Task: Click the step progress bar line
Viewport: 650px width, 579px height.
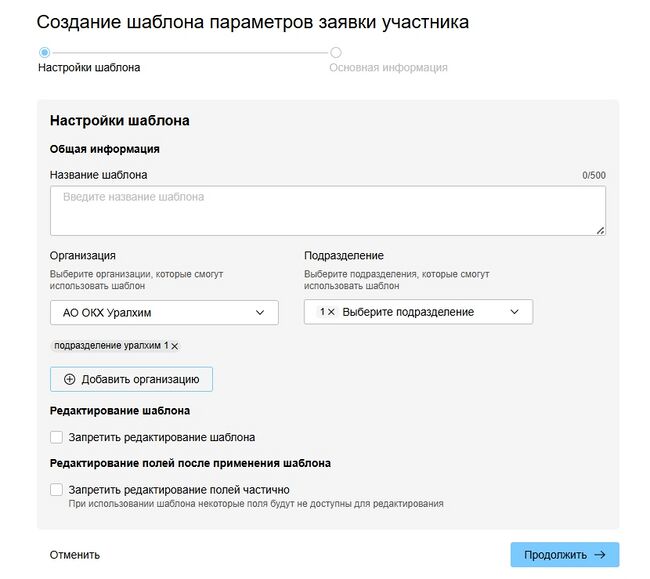Action: (x=190, y=52)
